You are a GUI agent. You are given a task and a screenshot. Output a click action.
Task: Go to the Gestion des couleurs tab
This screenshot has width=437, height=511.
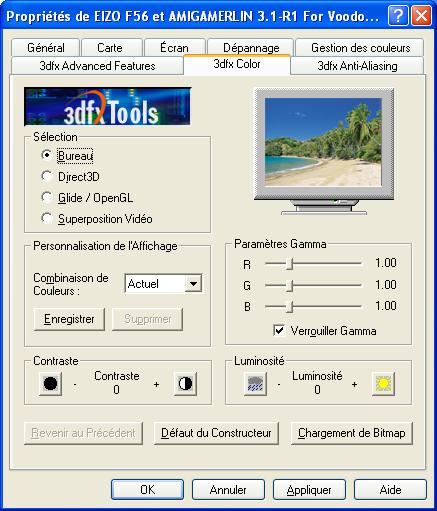point(360,48)
